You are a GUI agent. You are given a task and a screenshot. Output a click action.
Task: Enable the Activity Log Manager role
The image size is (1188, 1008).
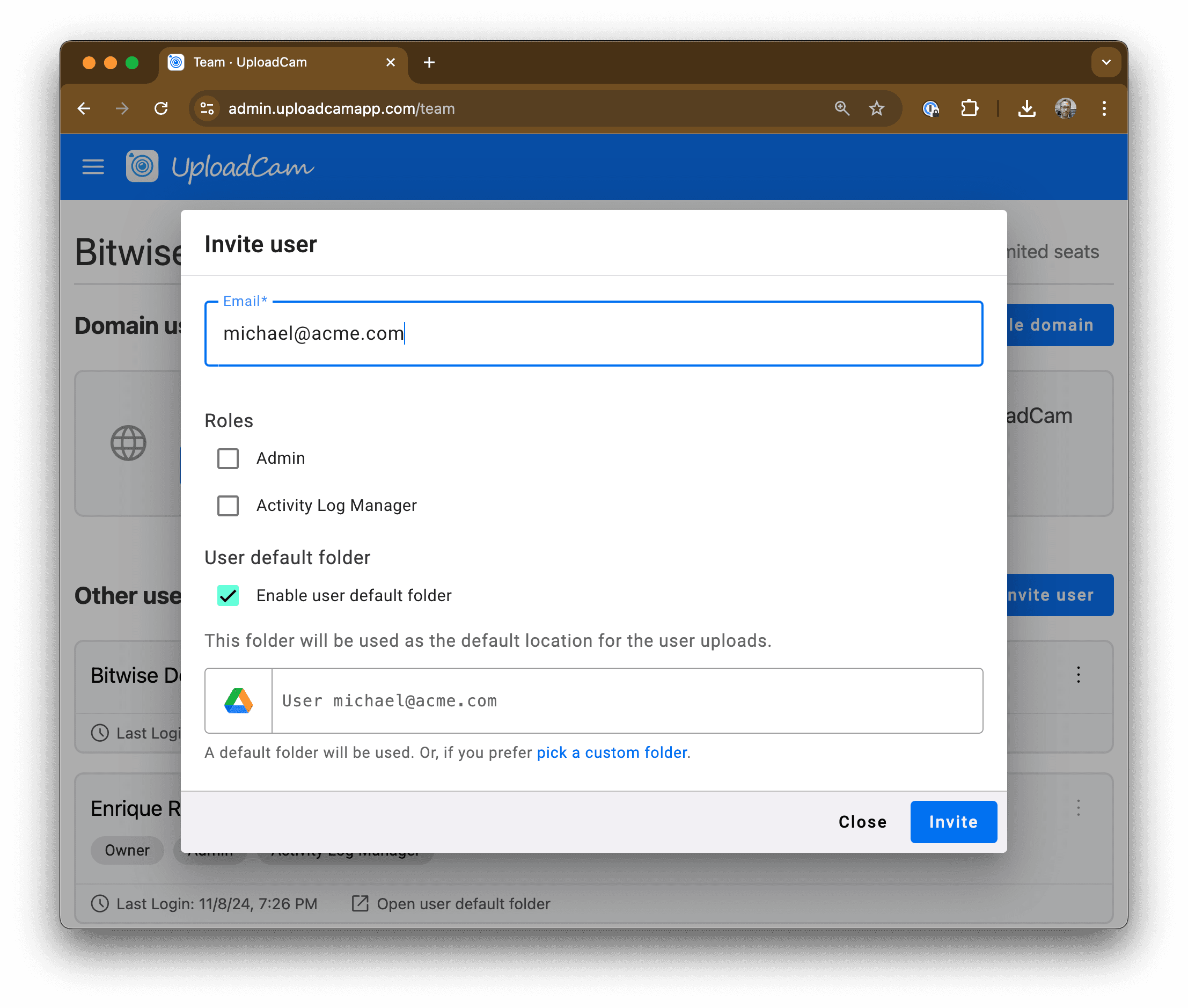coord(228,506)
